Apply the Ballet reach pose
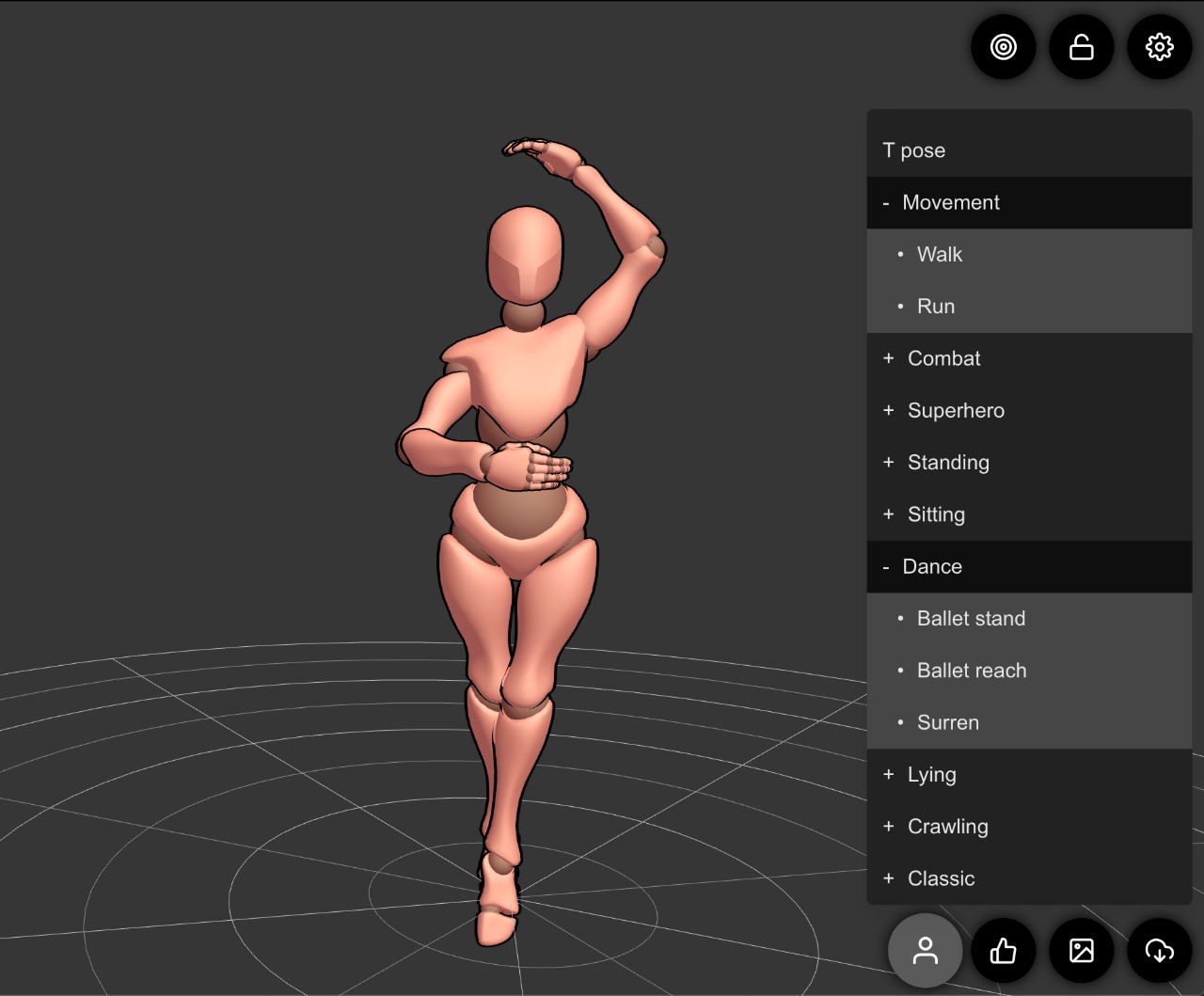Viewport: 1204px width, 996px height. pos(1029,671)
